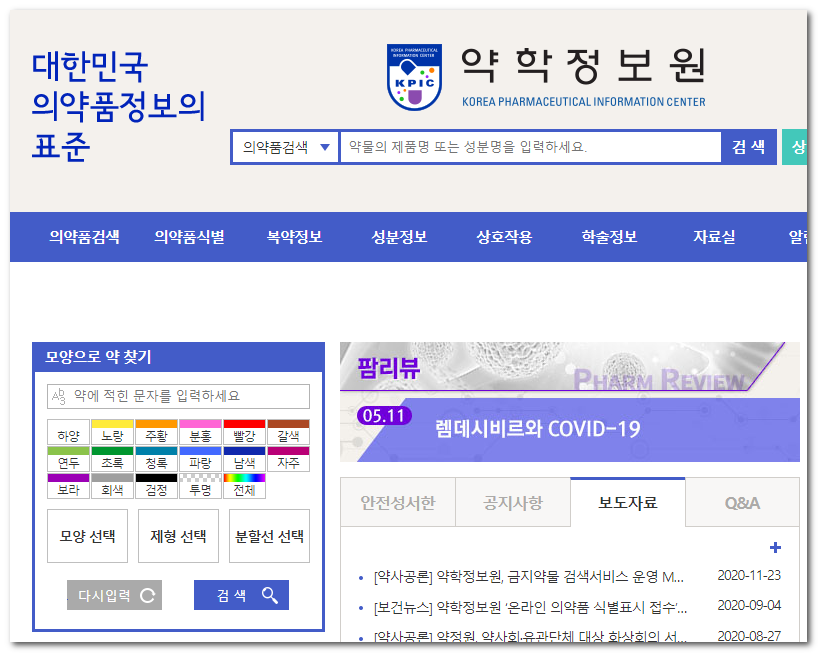Select the 자주 (magenta) color swatch

[x=288, y=459]
